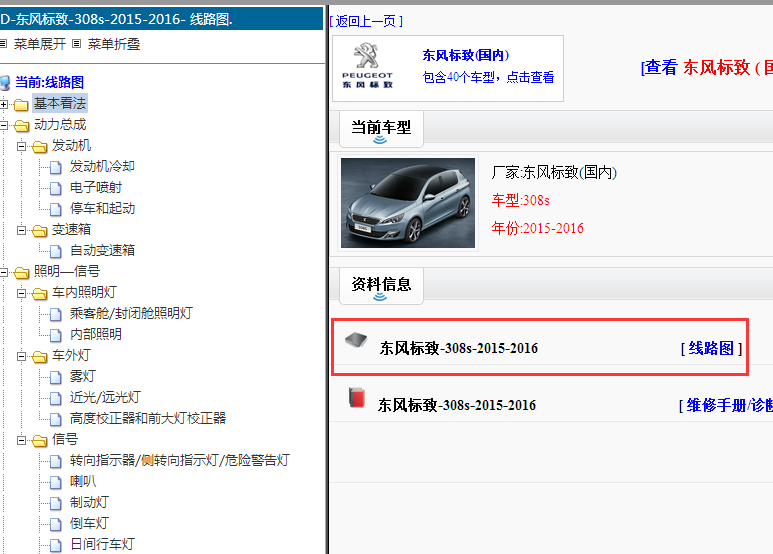The image size is (773, 554).
Task: Open 转向指示器/侧转向指示灯/危险警告灯 item
Action: coord(179,460)
